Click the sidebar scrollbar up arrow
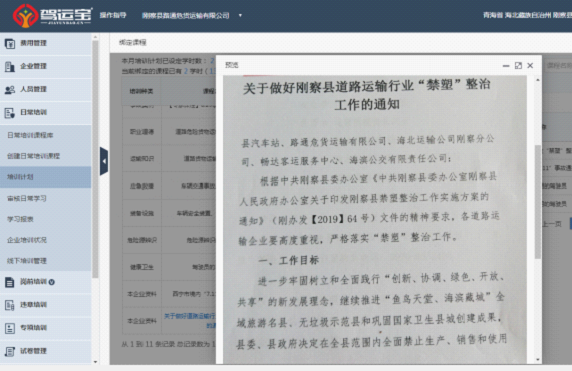The height and width of the screenshot is (371, 572). click(x=95, y=37)
